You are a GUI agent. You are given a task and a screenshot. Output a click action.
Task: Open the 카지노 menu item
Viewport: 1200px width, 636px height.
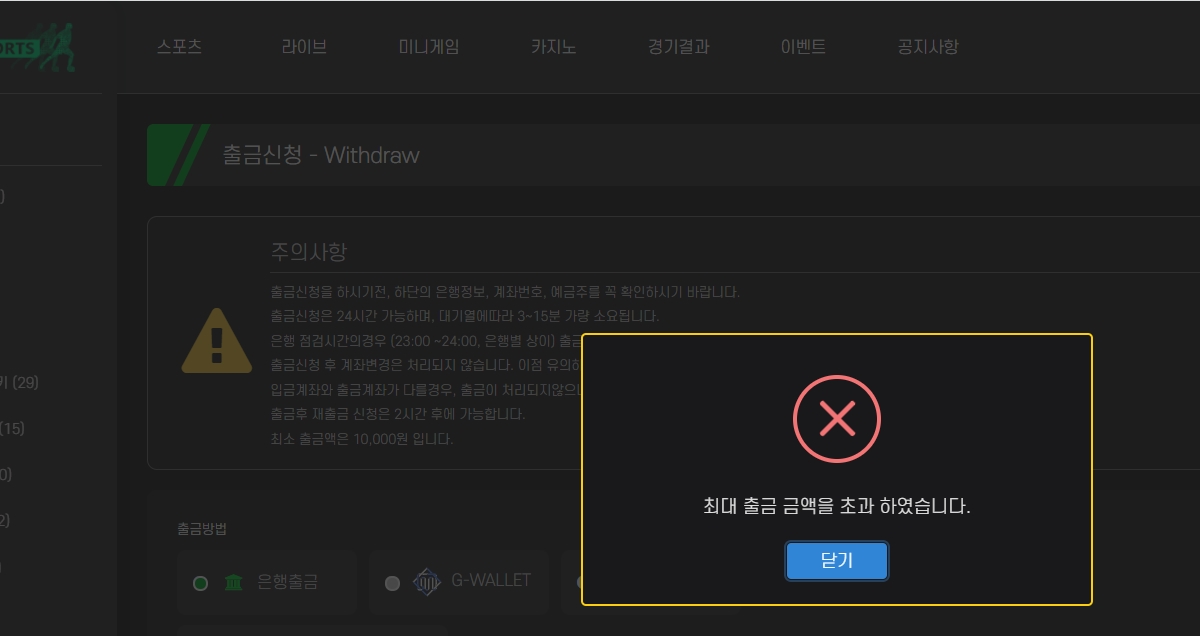pyautogui.click(x=554, y=47)
